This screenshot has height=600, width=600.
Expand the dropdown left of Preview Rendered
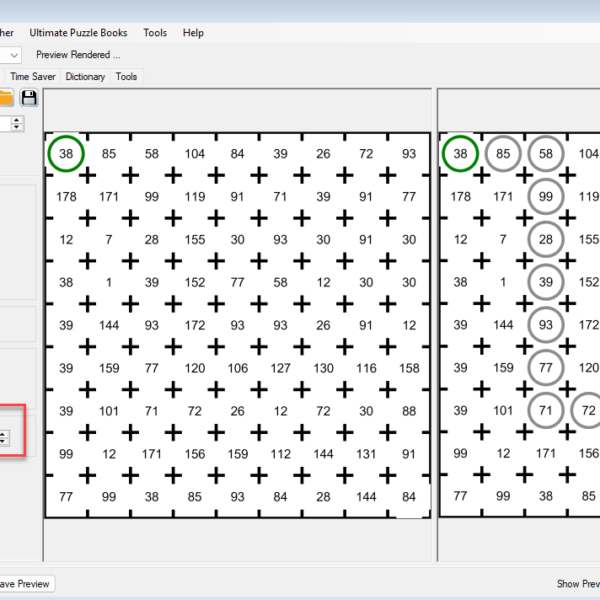(x=13, y=55)
